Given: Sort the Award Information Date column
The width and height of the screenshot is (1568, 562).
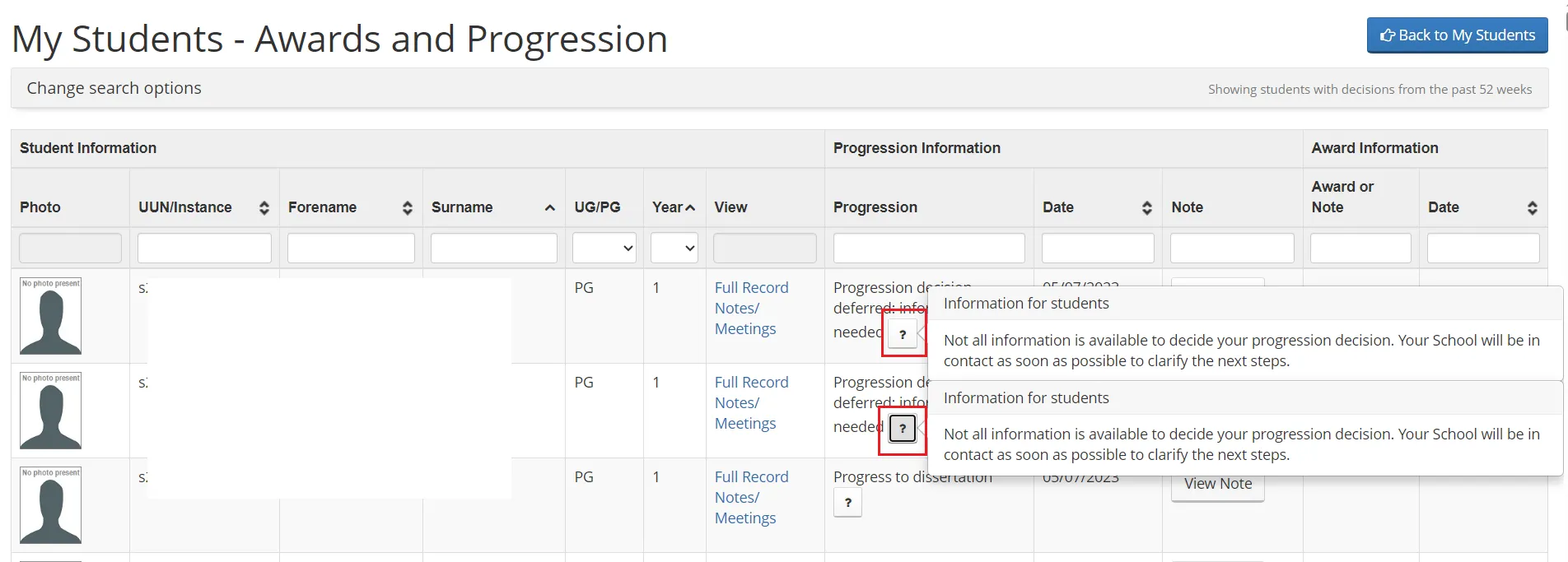Looking at the screenshot, I should (x=1533, y=207).
